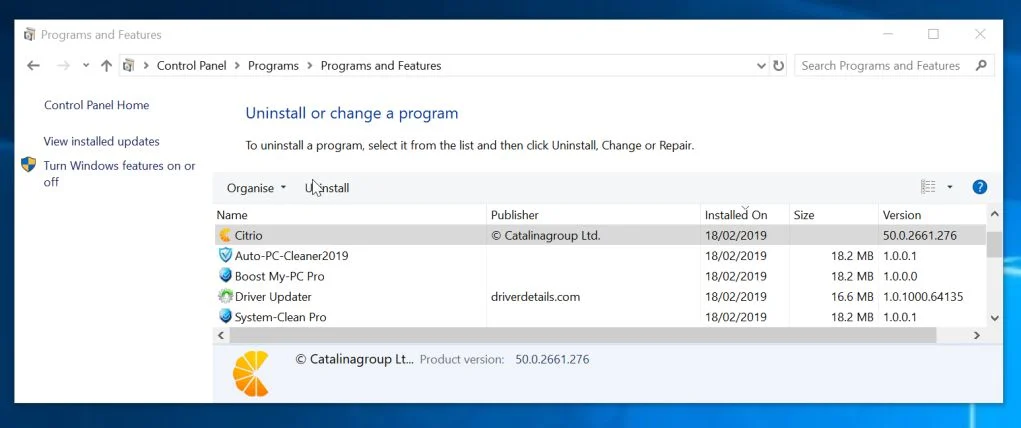
Task: Click the horizontal scrollbar left arrow
Action: click(221, 335)
